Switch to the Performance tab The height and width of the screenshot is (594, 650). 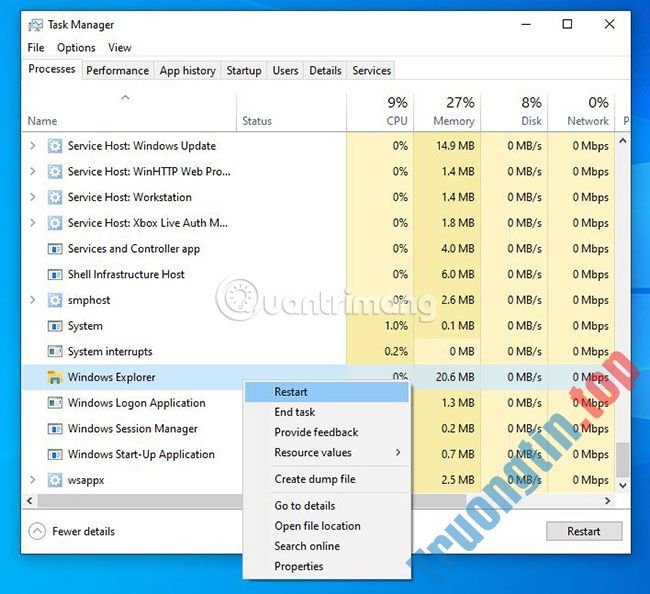click(x=118, y=70)
